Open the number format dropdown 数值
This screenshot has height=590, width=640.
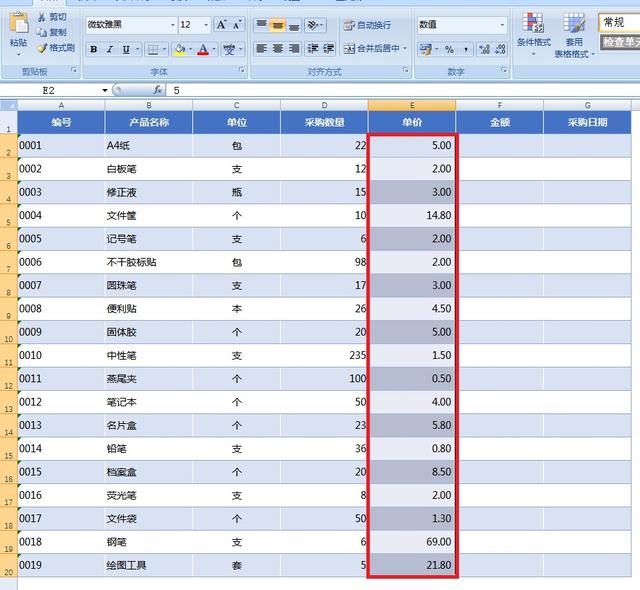tap(502, 24)
